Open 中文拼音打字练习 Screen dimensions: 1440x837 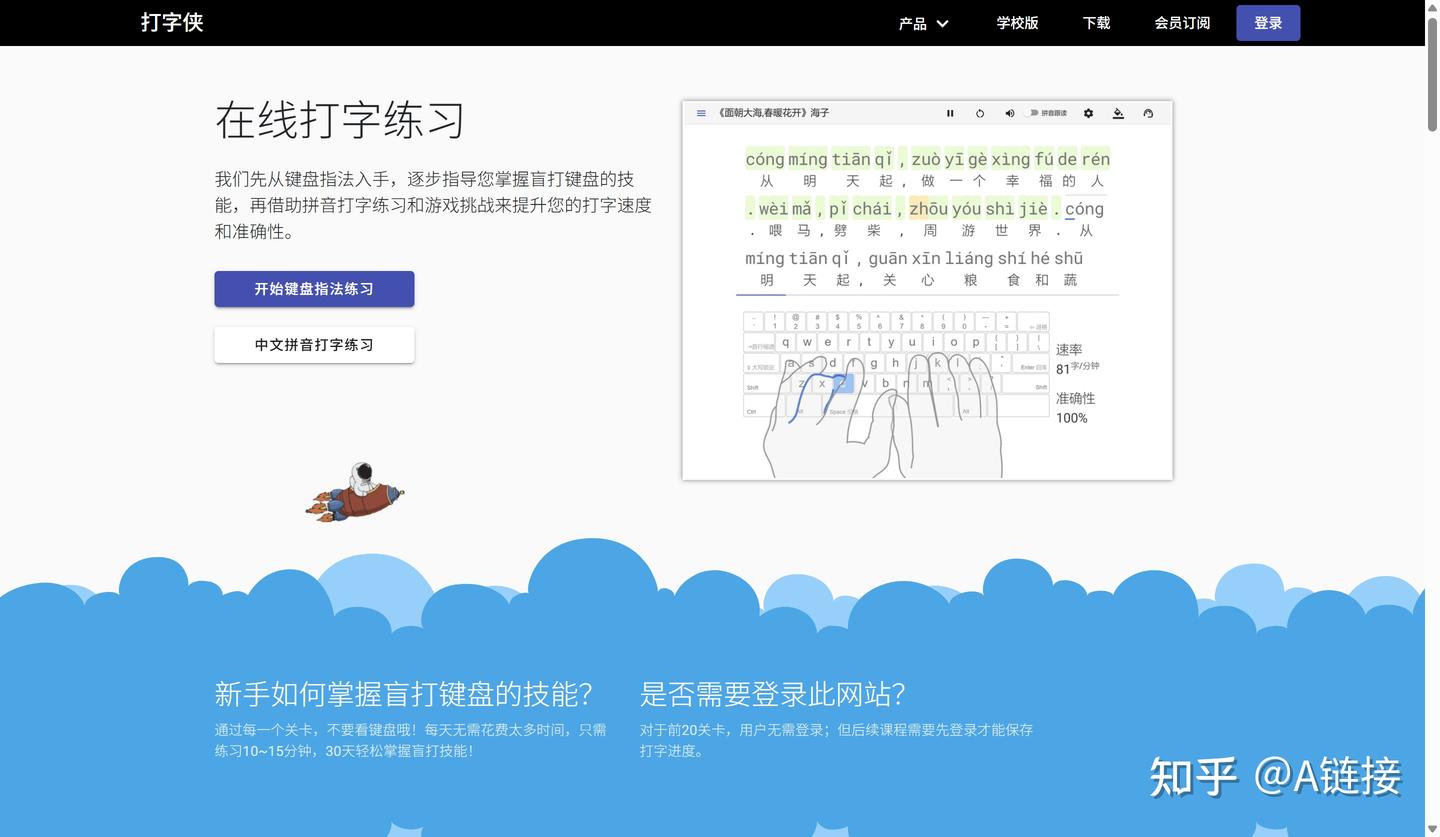click(x=314, y=345)
